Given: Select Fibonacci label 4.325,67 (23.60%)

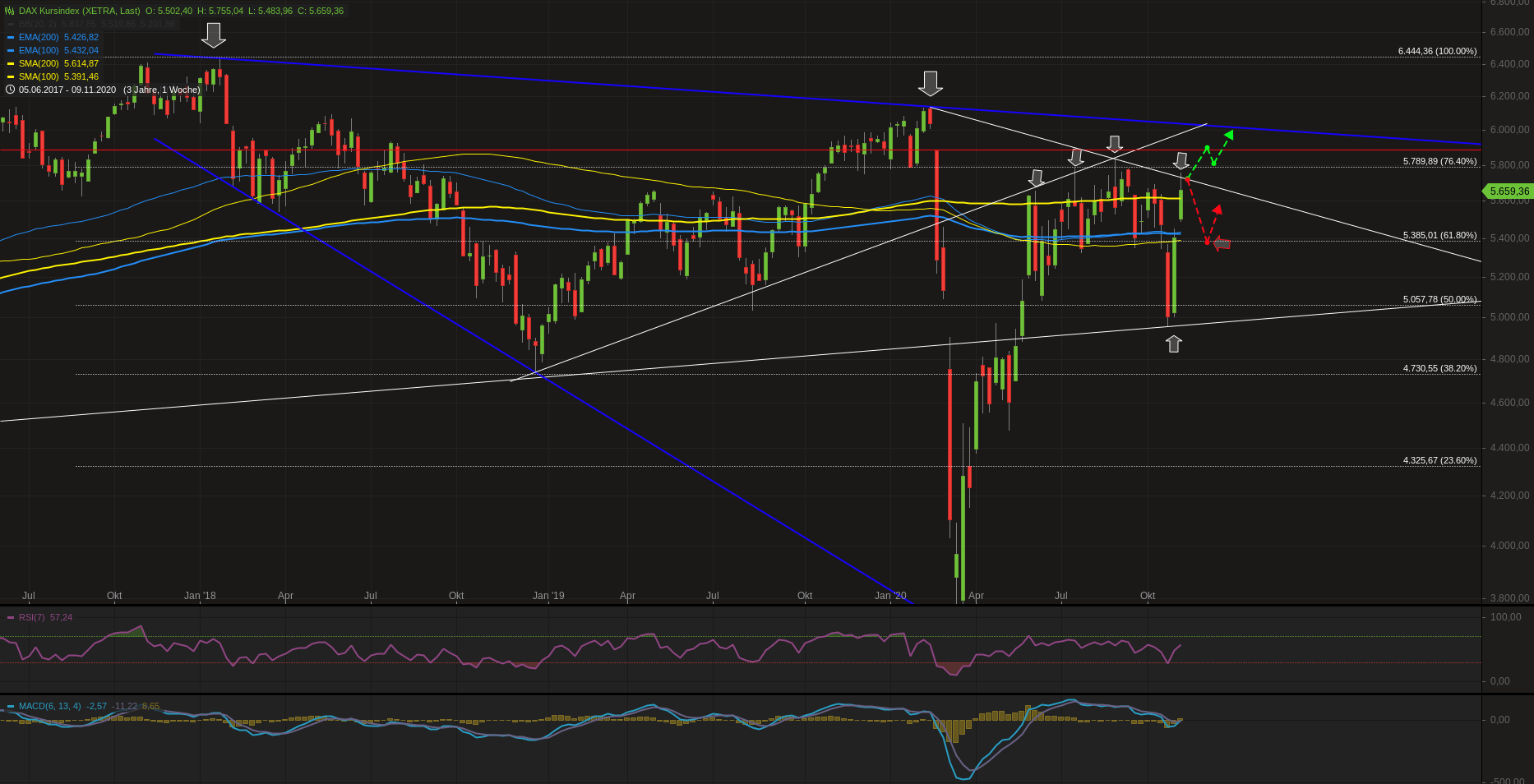Looking at the screenshot, I should [1439, 460].
